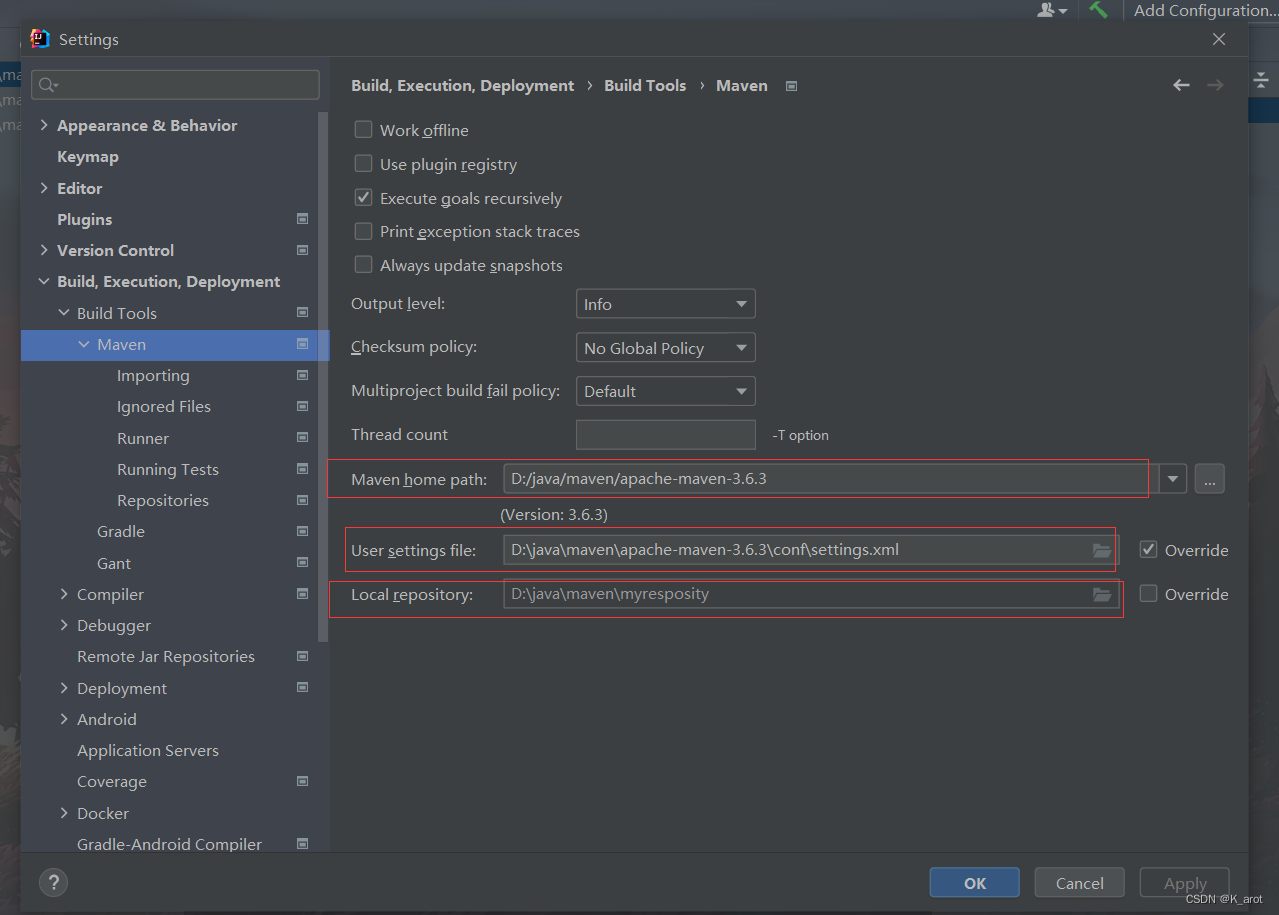
Task: Click the settings search field
Action: pyautogui.click(x=176, y=85)
